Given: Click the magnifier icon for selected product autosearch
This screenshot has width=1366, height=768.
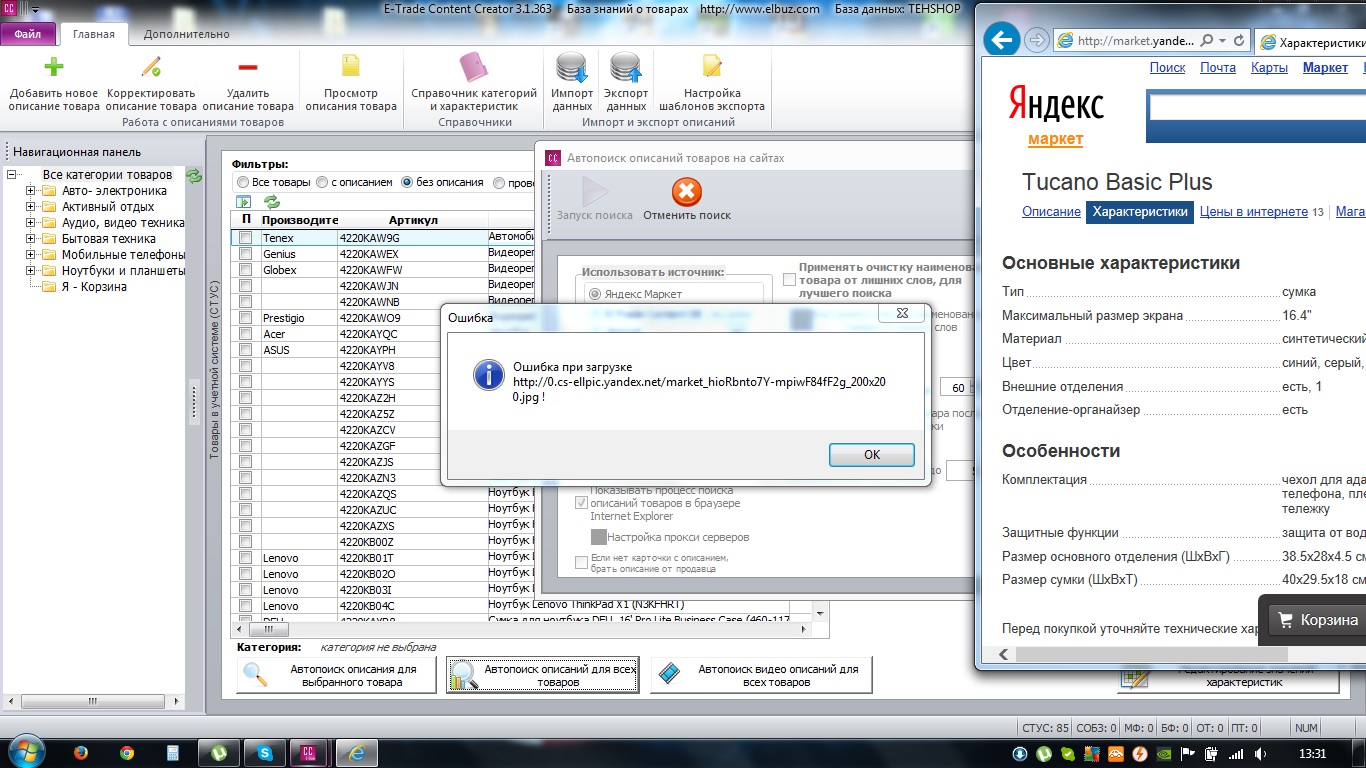Looking at the screenshot, I should (x=256, y=675).
